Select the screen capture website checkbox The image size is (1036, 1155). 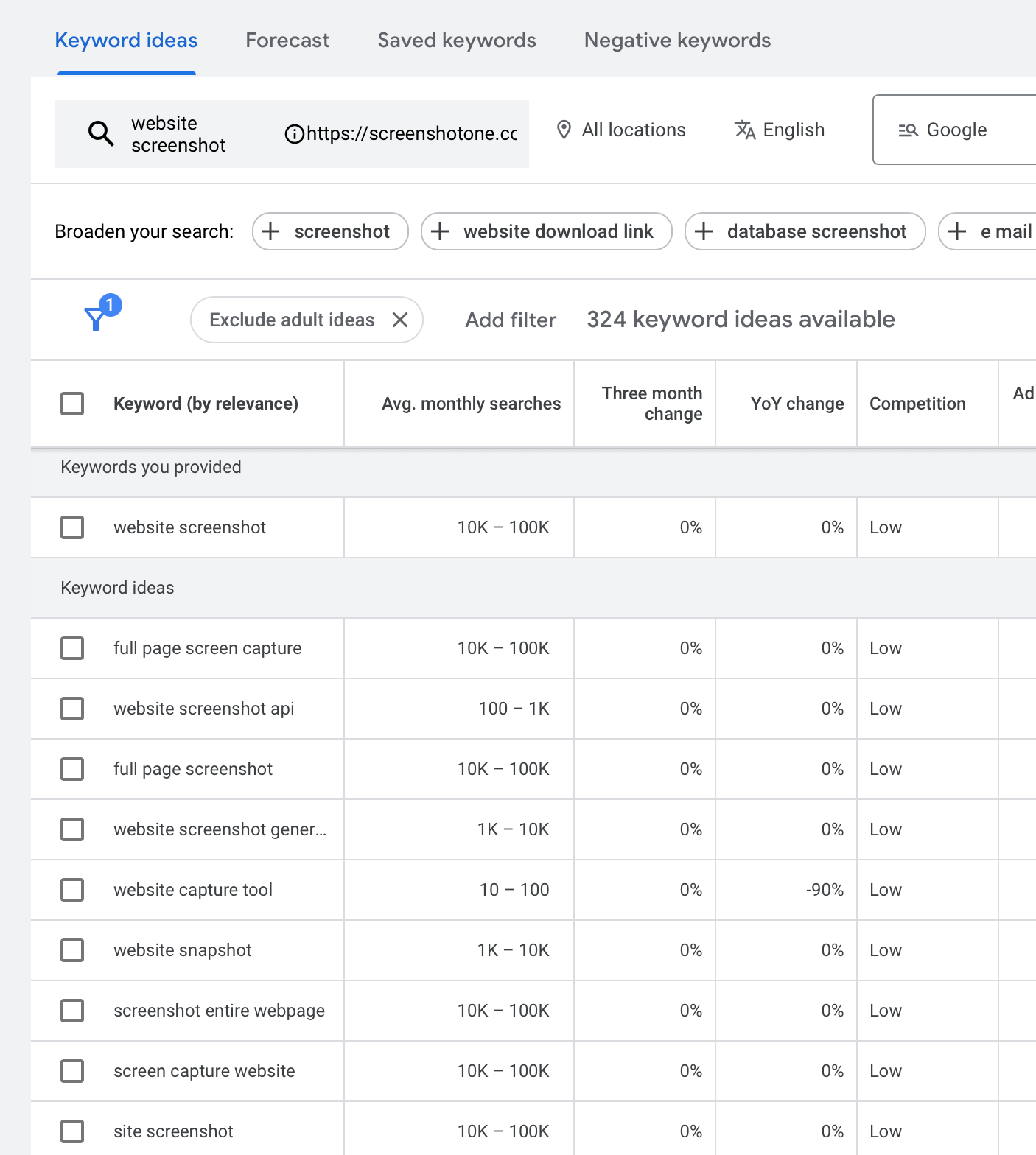coord(72,1071)
